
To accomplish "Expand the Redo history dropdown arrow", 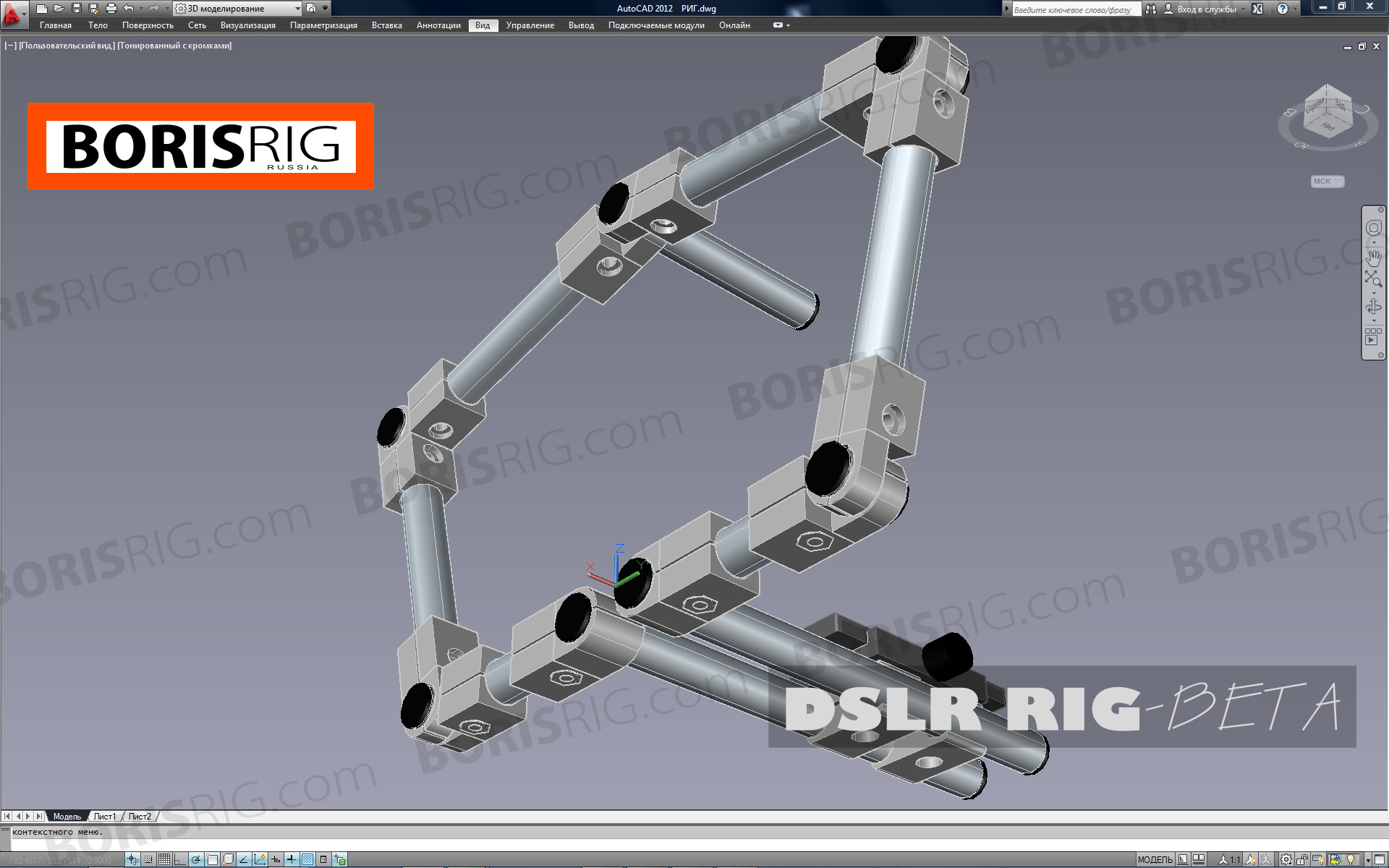I will tap(166, 9).
